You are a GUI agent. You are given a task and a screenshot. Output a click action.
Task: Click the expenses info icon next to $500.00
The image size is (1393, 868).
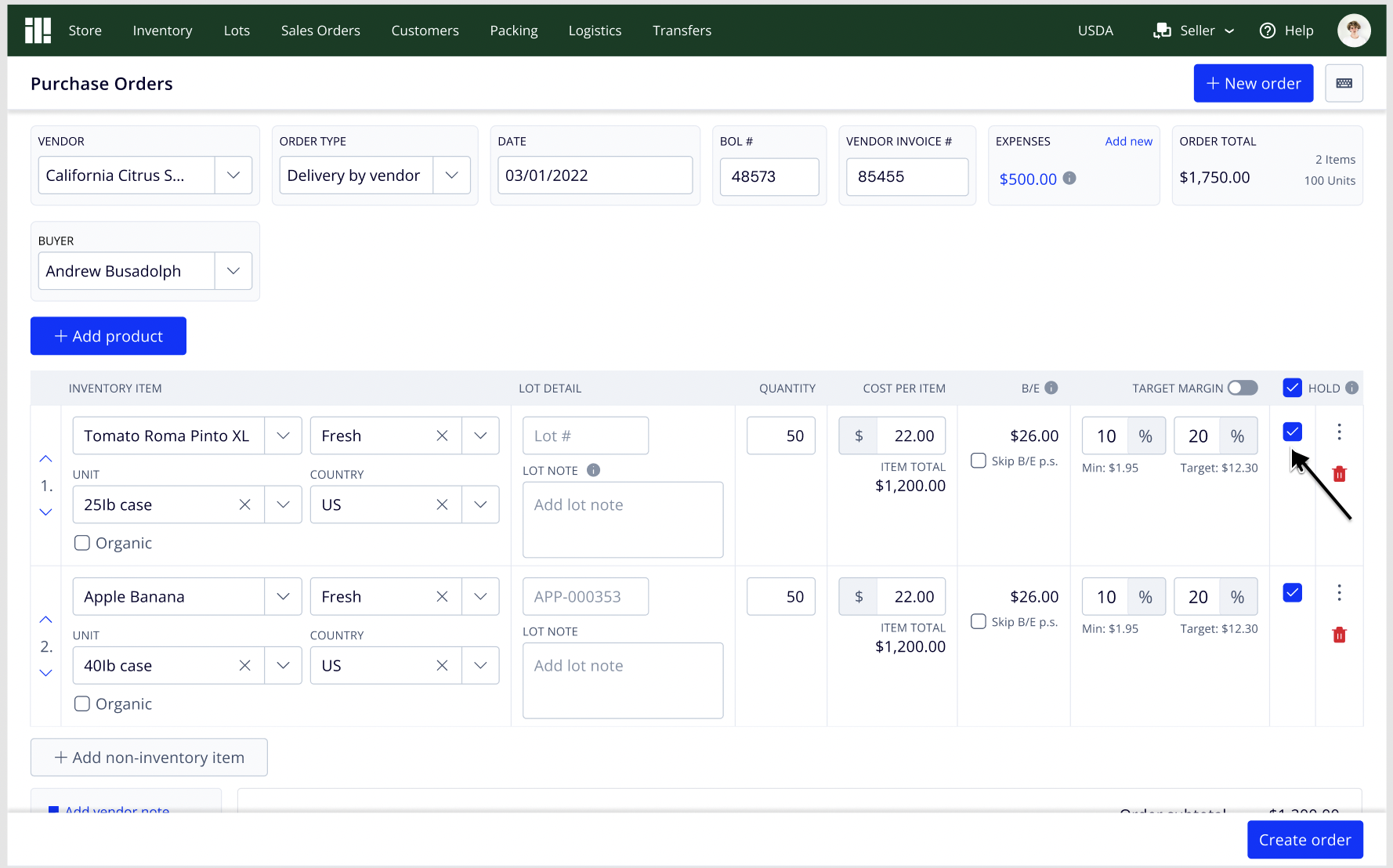1069,178
